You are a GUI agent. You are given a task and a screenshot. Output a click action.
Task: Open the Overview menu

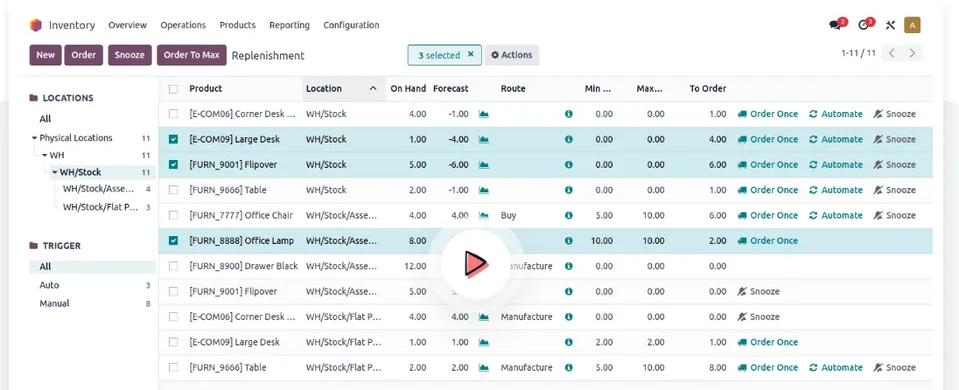[127, 25]
